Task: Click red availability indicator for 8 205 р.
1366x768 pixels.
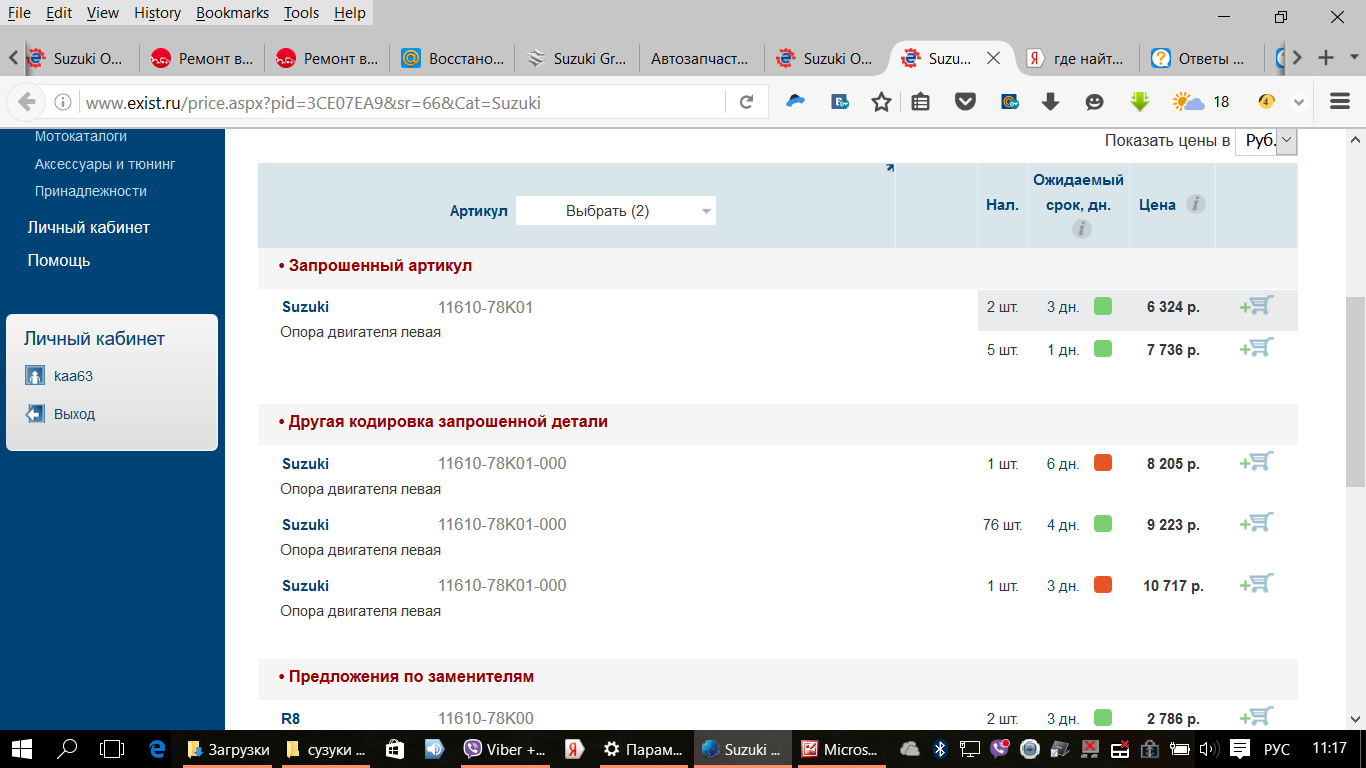Action: click(x=1103, y=462)
